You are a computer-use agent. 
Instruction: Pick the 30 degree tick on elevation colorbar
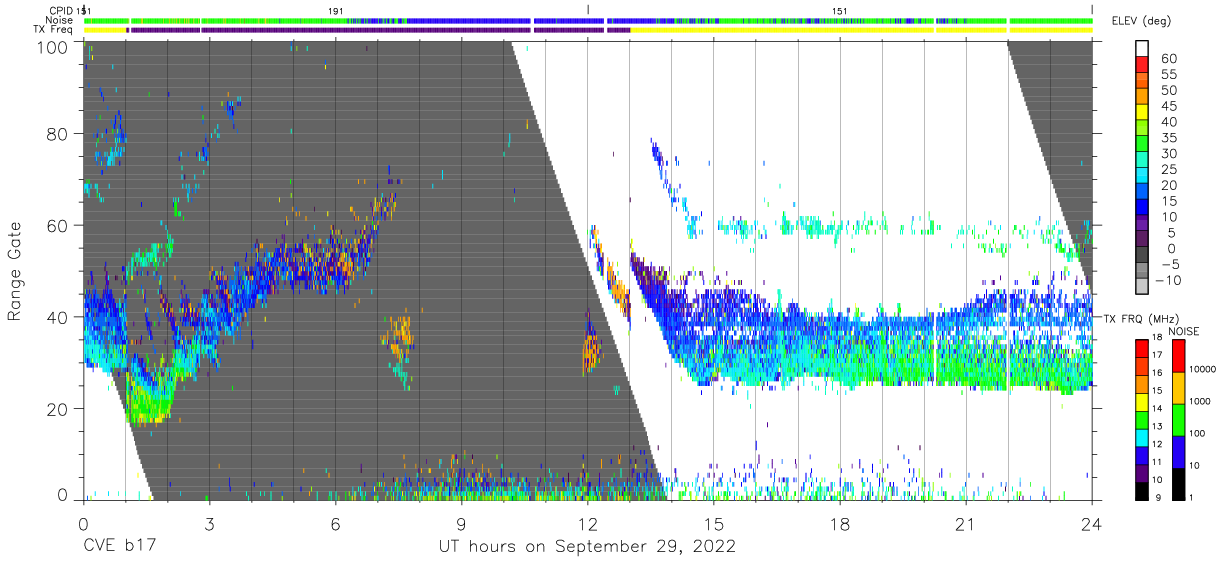click(1169, 153)
